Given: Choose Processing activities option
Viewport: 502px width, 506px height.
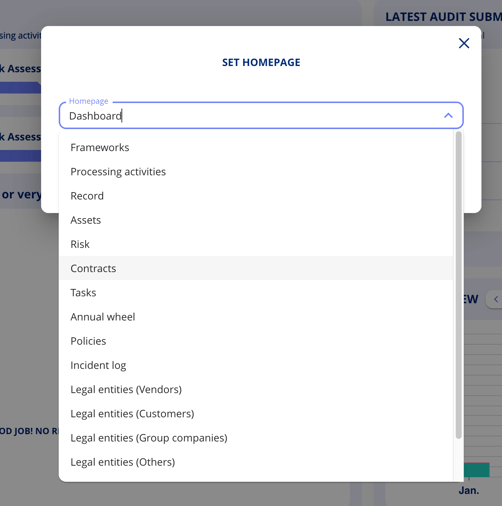Looking at the screenshot, I should pyautogui.click(x=256, y=172).
